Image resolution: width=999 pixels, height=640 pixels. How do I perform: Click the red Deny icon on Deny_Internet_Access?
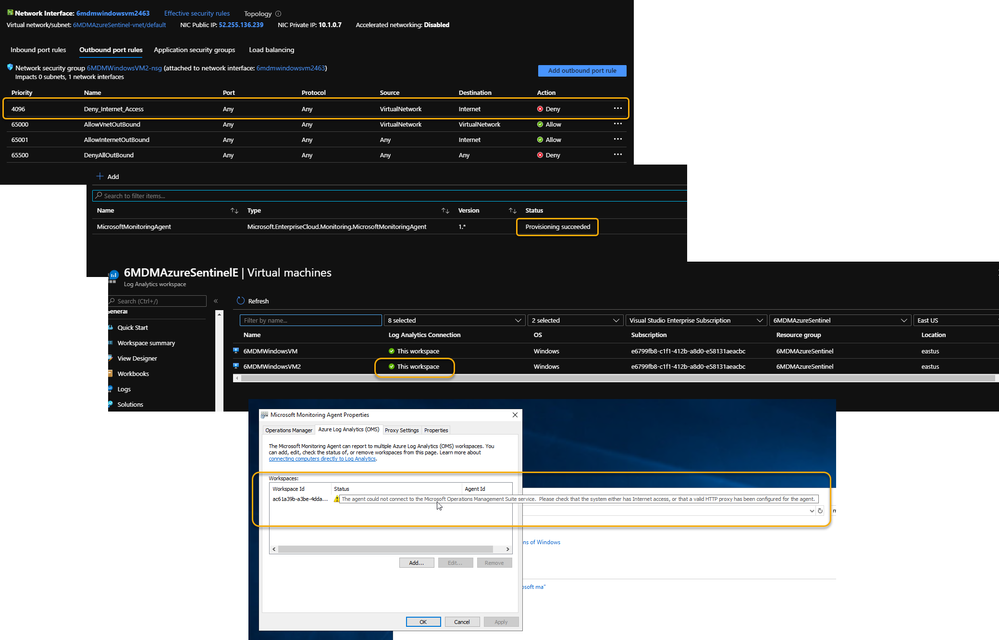(540, 109)
